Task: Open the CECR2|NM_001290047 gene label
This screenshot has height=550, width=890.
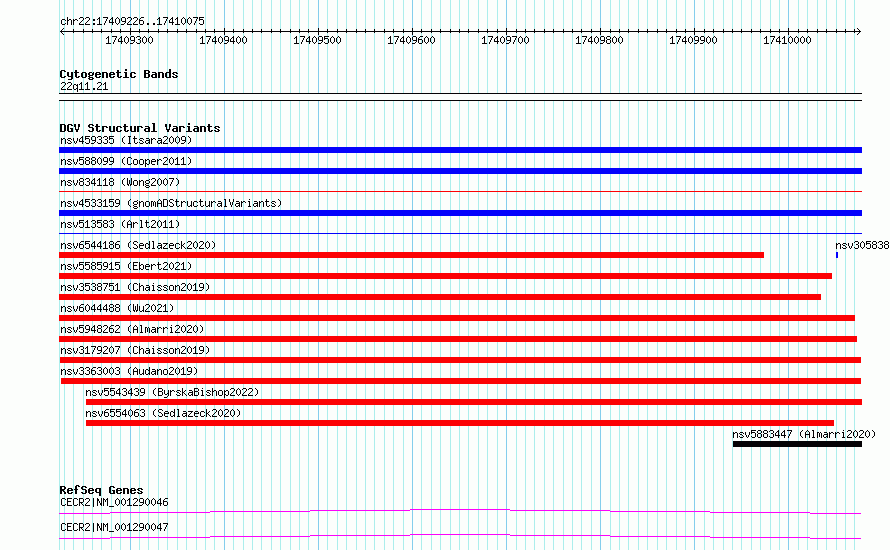Action: pyautogui.click(x=114, y=527)
